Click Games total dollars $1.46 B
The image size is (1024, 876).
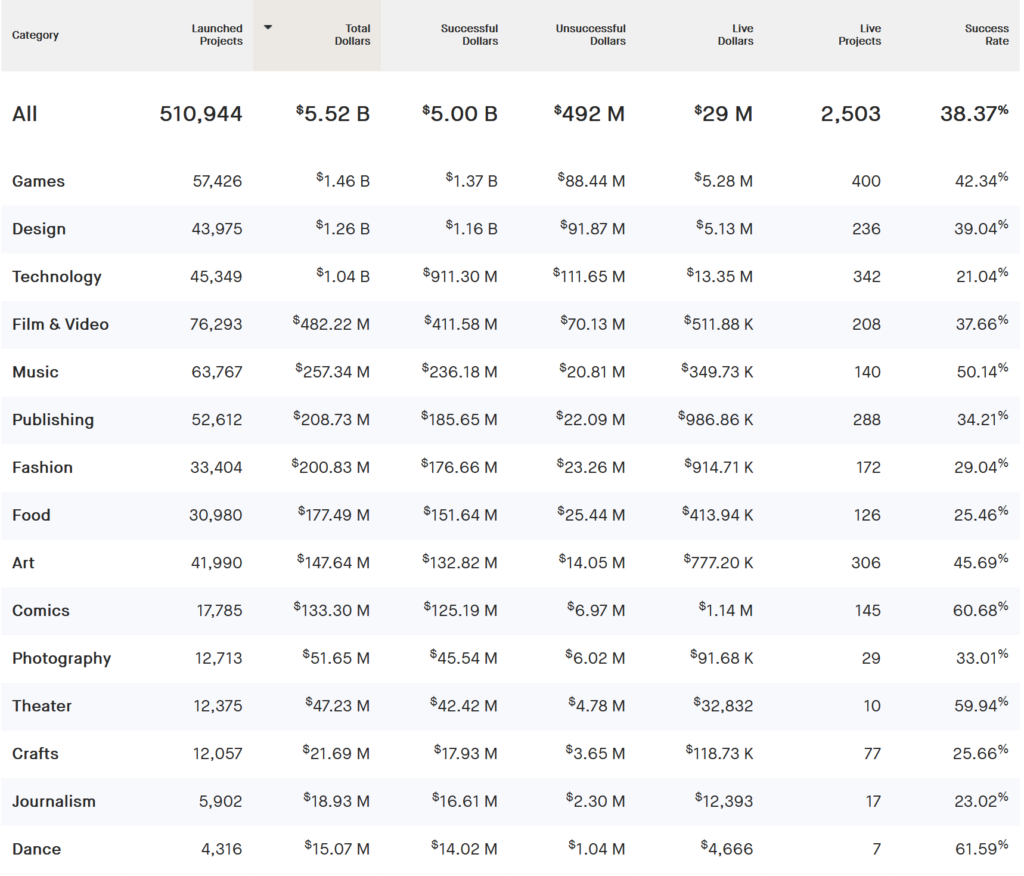pyautogui.click(x=344, y=181)
